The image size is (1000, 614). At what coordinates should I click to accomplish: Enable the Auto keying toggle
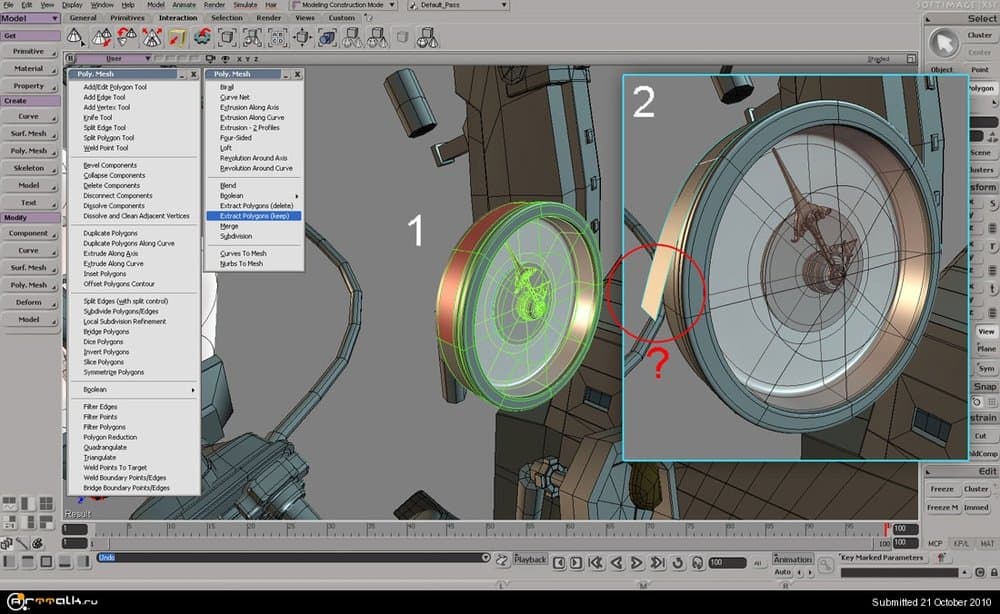[x=783, y=571]
